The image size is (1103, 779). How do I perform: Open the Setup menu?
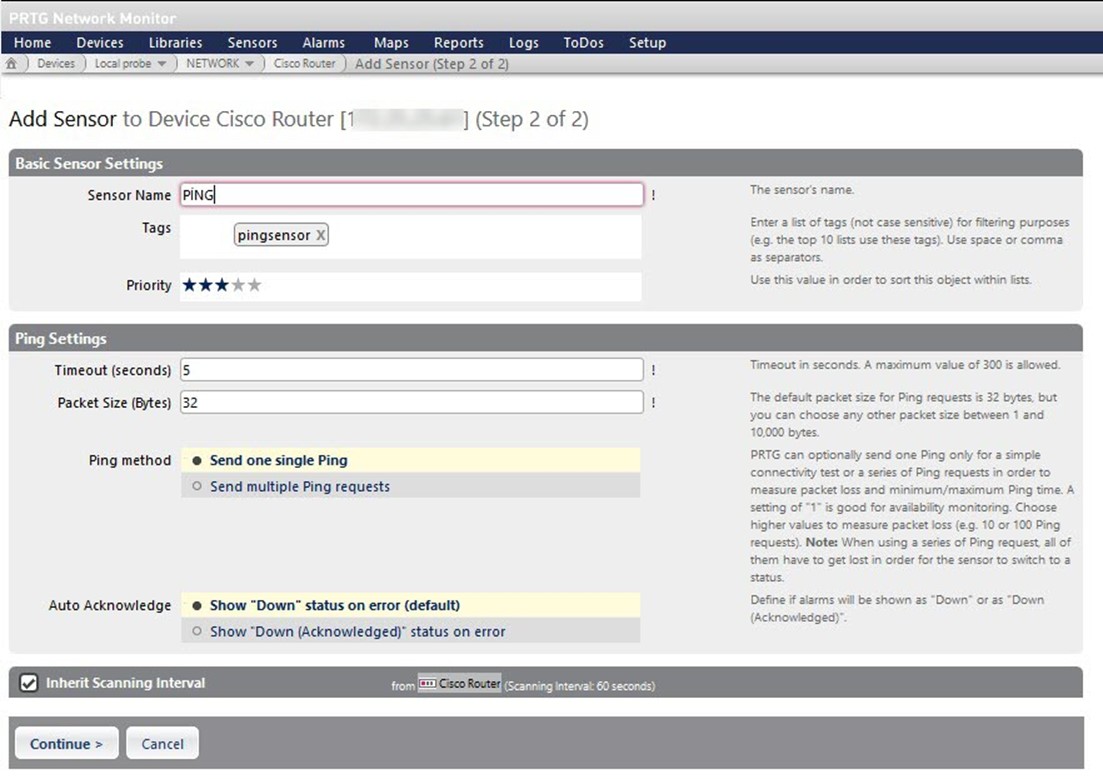tap(647, 42)
